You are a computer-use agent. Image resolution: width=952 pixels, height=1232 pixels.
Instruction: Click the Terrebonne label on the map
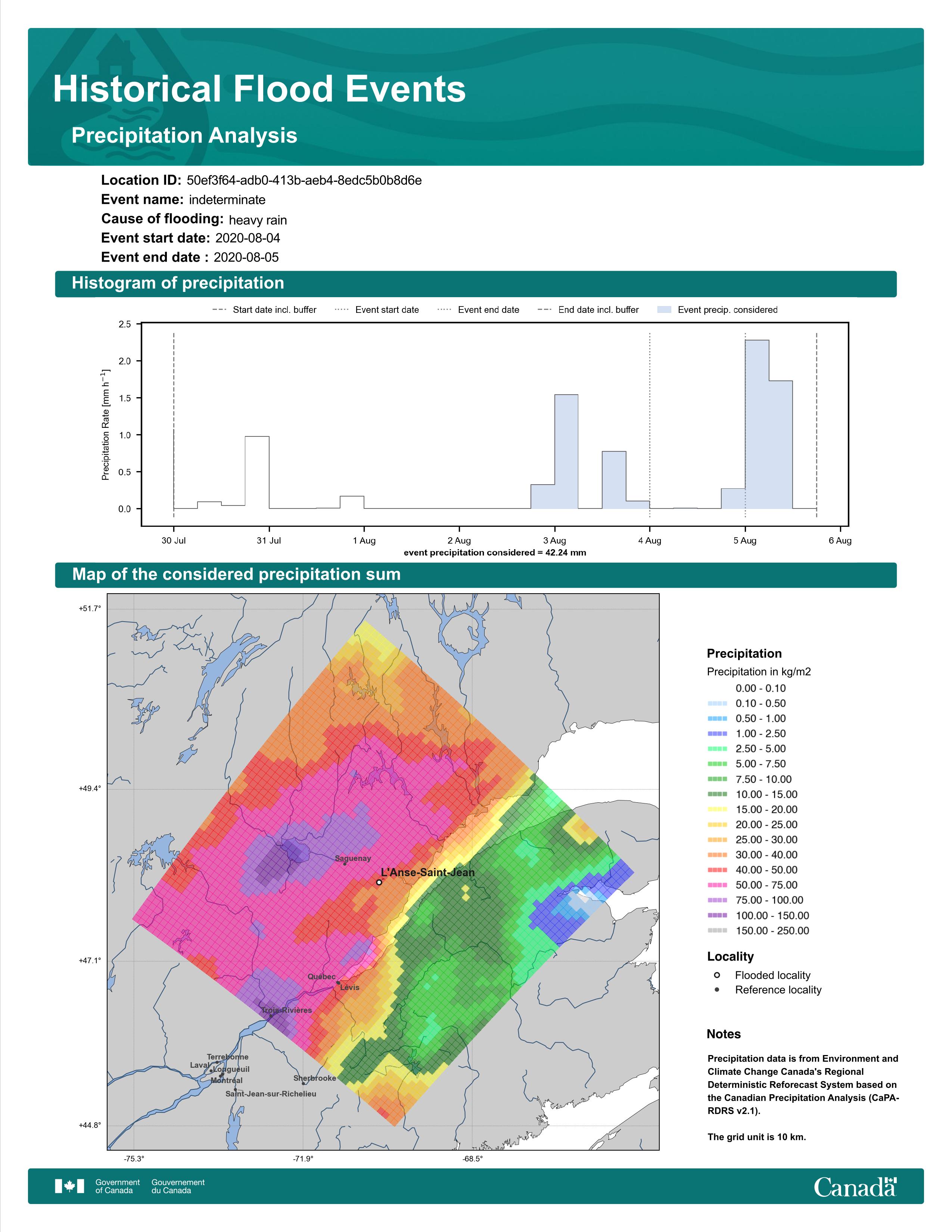click(227, 1057)
